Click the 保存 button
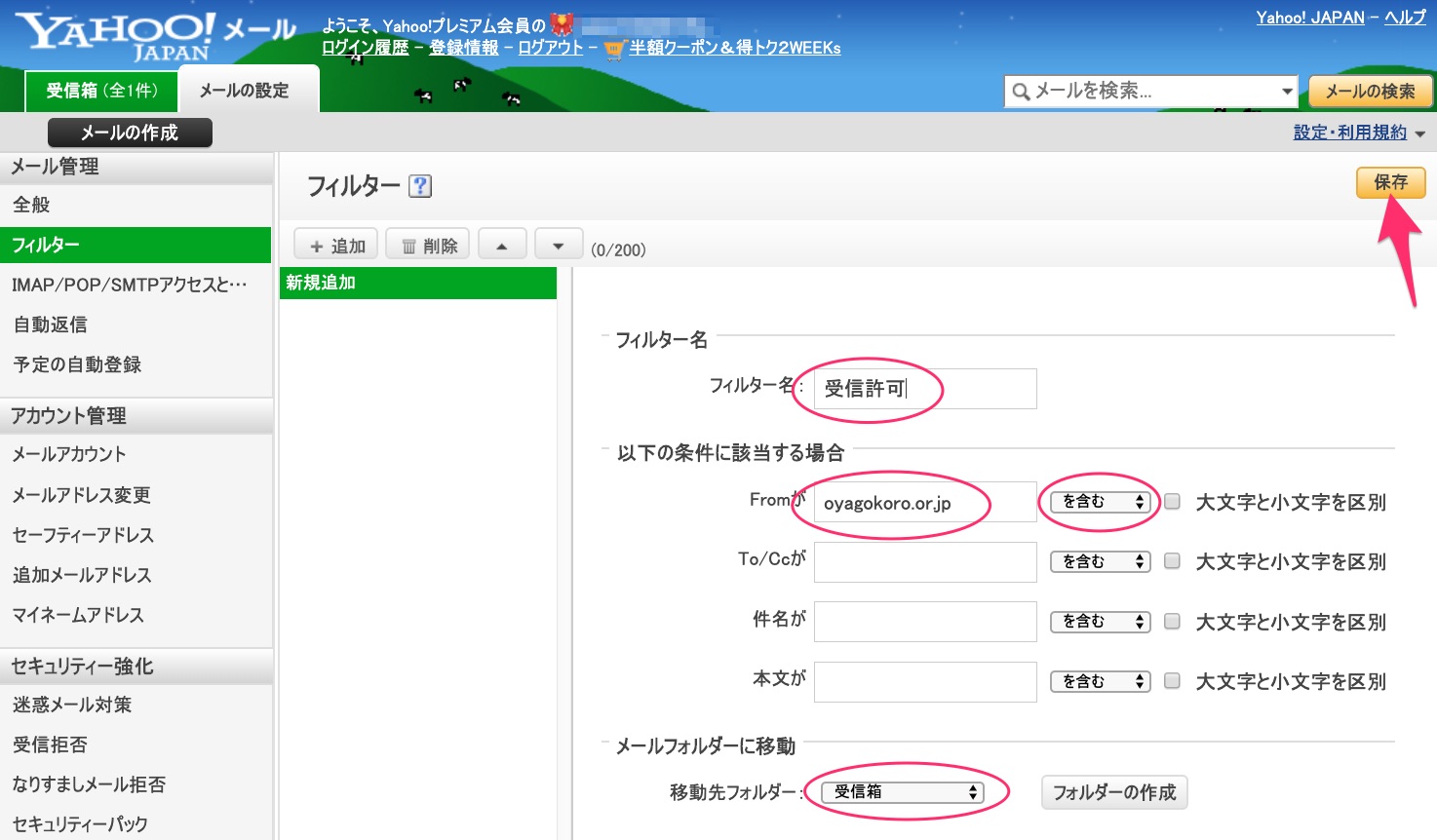The image size is (1437, 840). point(1390,182)
